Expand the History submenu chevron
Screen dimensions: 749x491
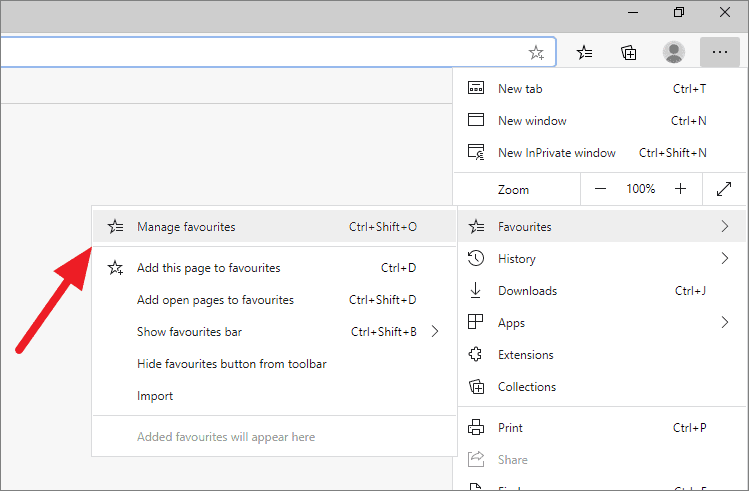pos(724,259)
